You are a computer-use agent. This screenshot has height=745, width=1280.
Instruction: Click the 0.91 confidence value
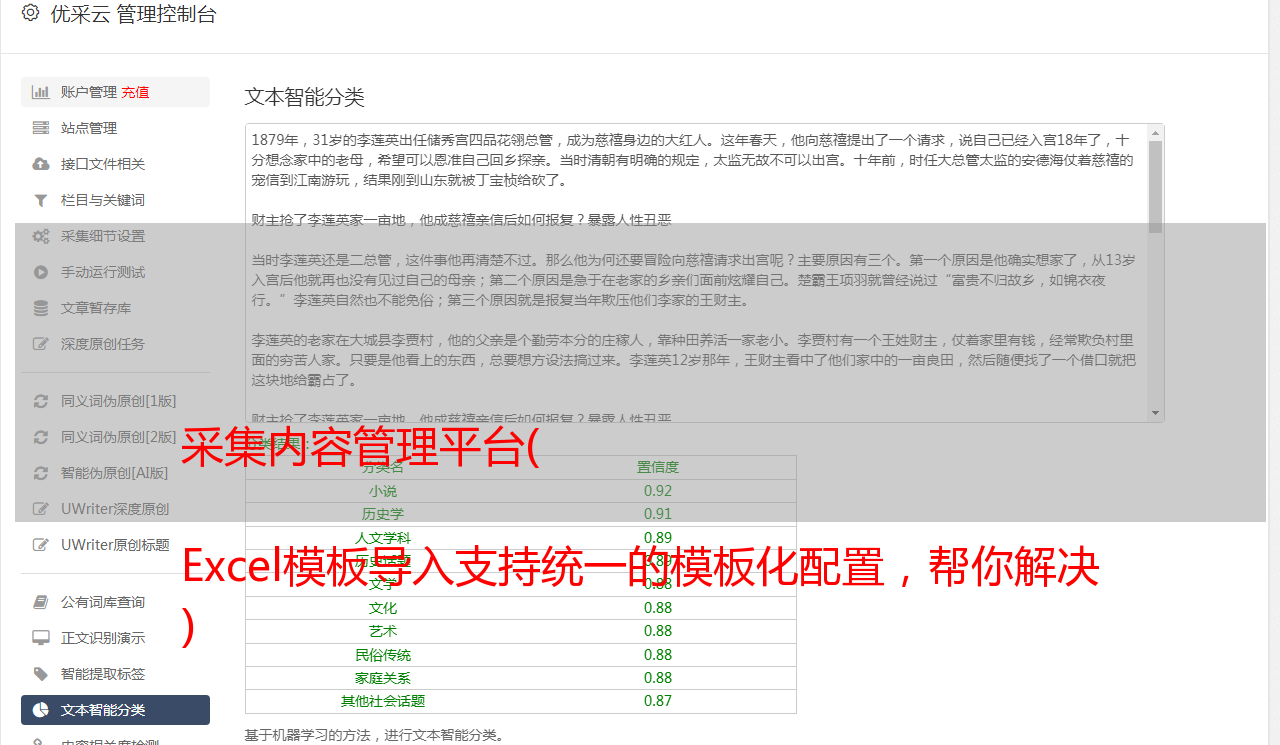(658, 514)
